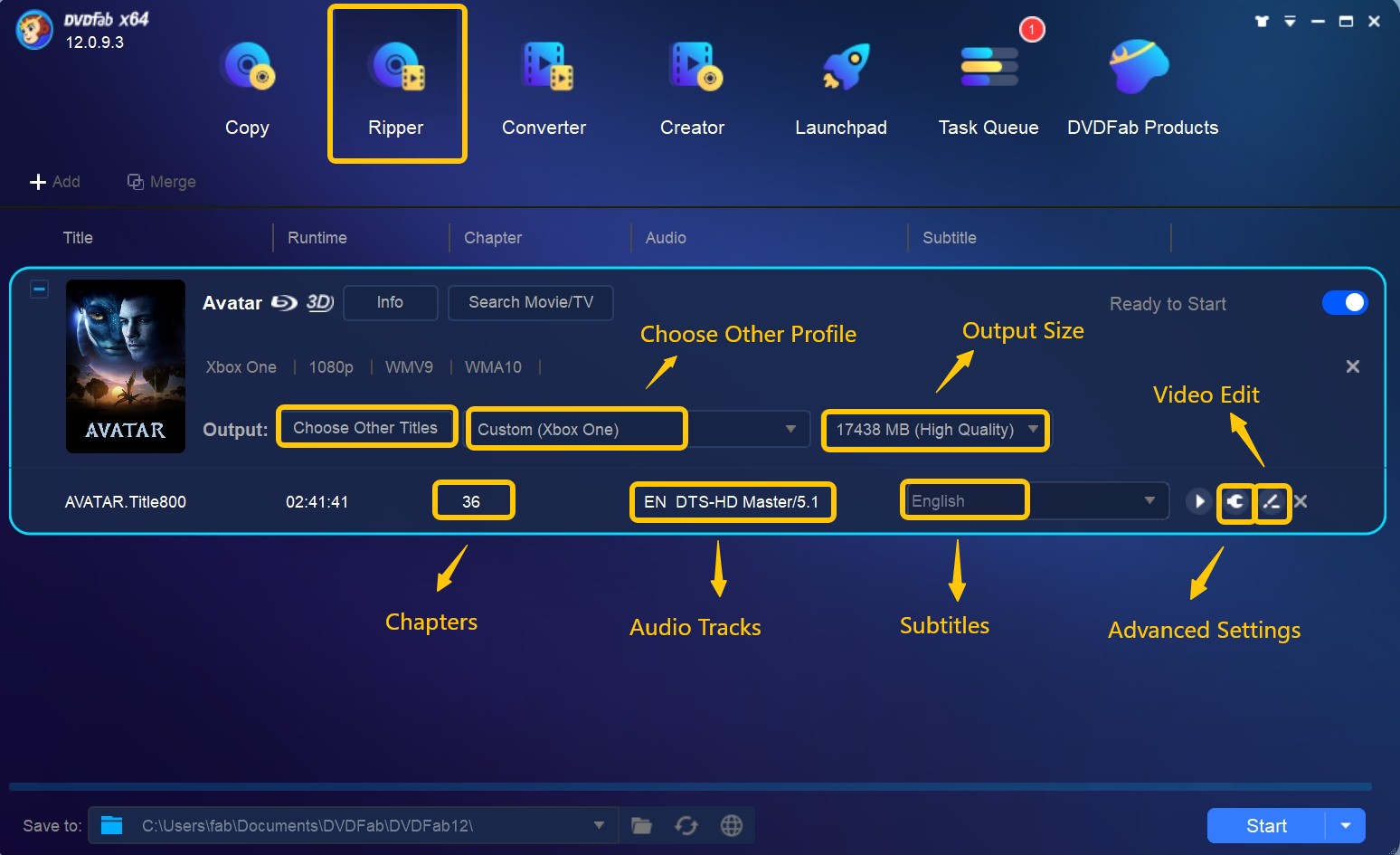Open the Video Edit pencil icon
Image resolution: width=1400 pixels, height=855 pixels.
coord(1272,502)
